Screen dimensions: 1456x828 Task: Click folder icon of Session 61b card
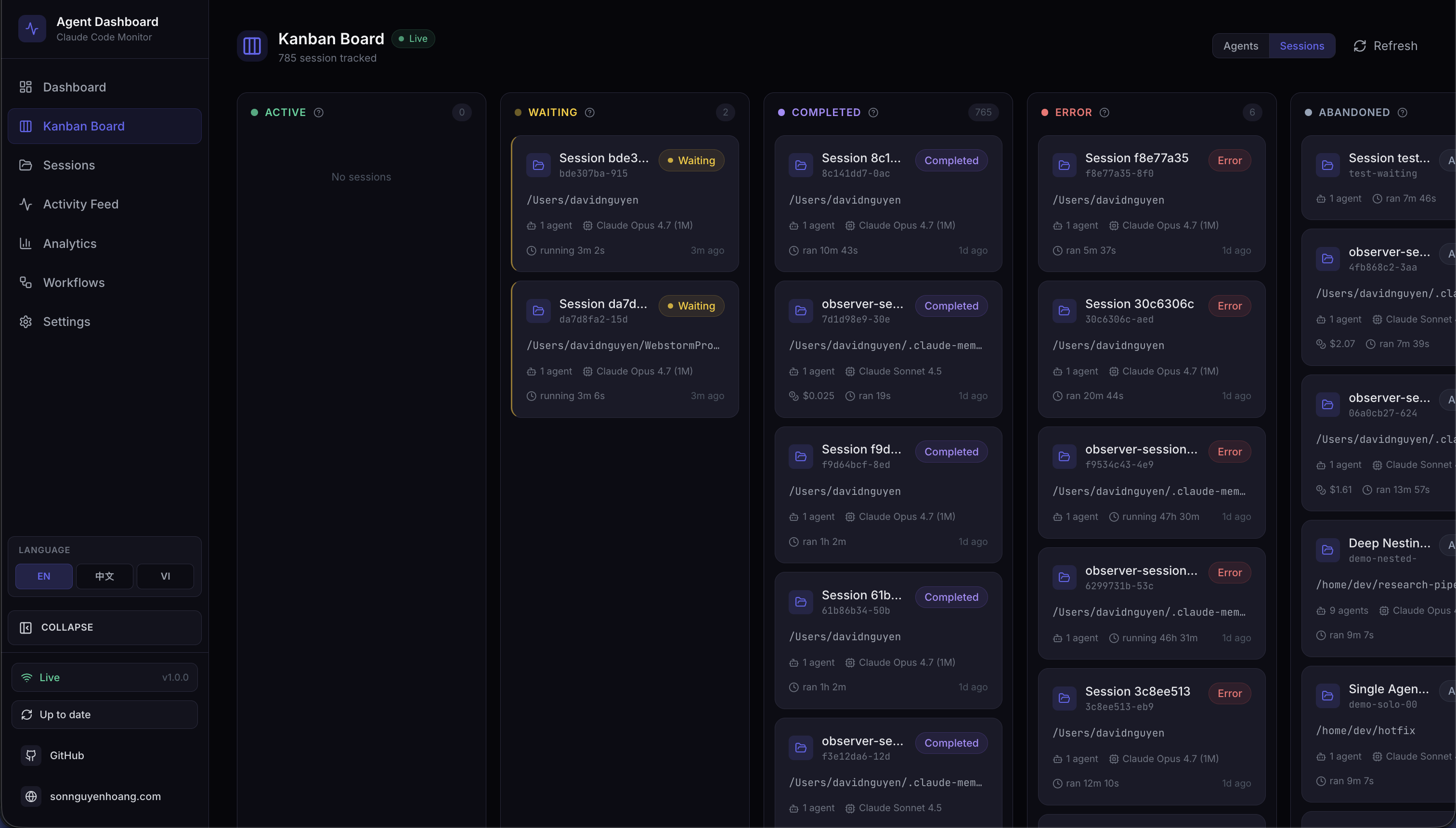coord(801,602)
